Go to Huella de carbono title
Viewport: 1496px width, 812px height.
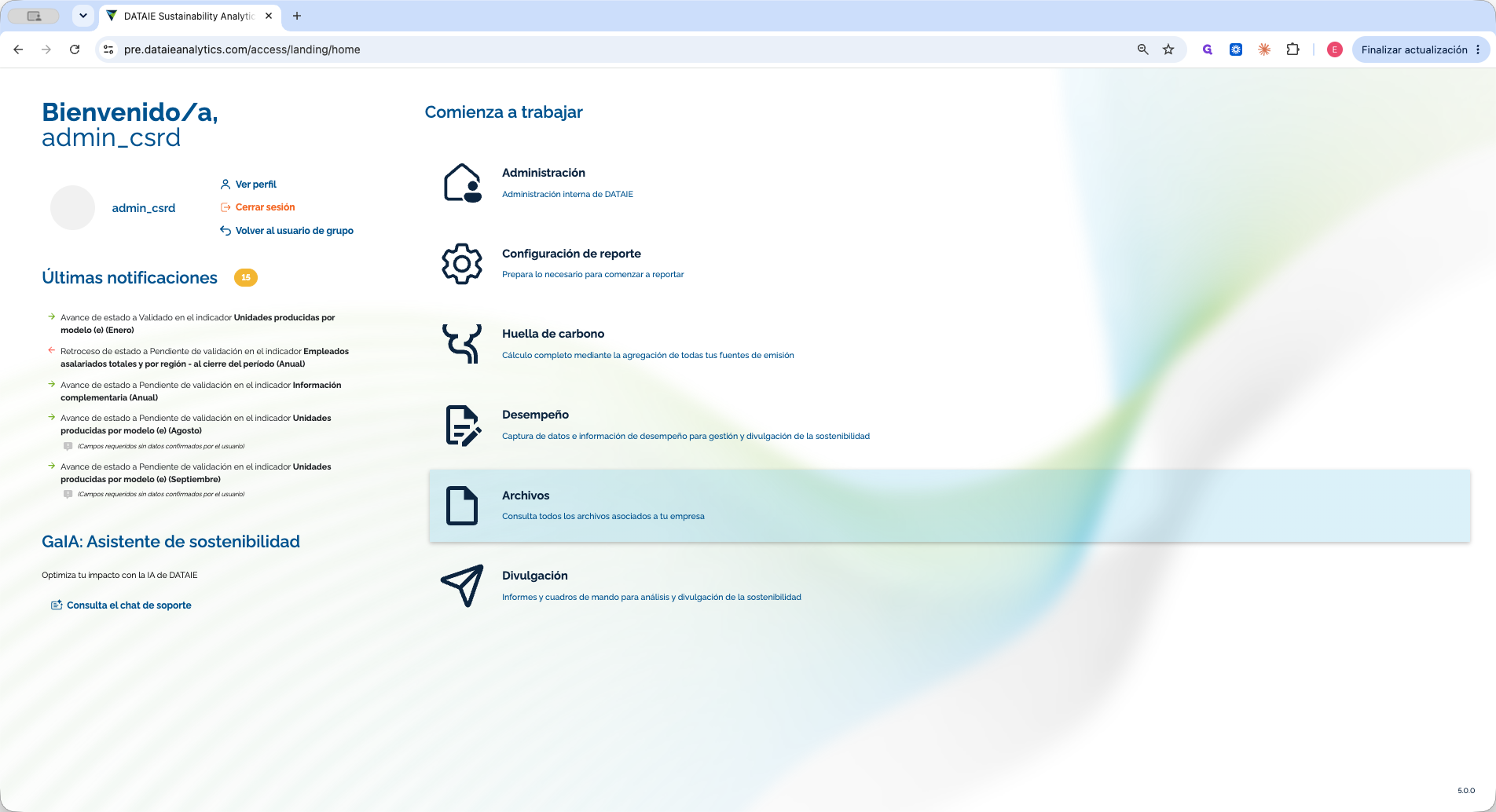tap(553, 334)
